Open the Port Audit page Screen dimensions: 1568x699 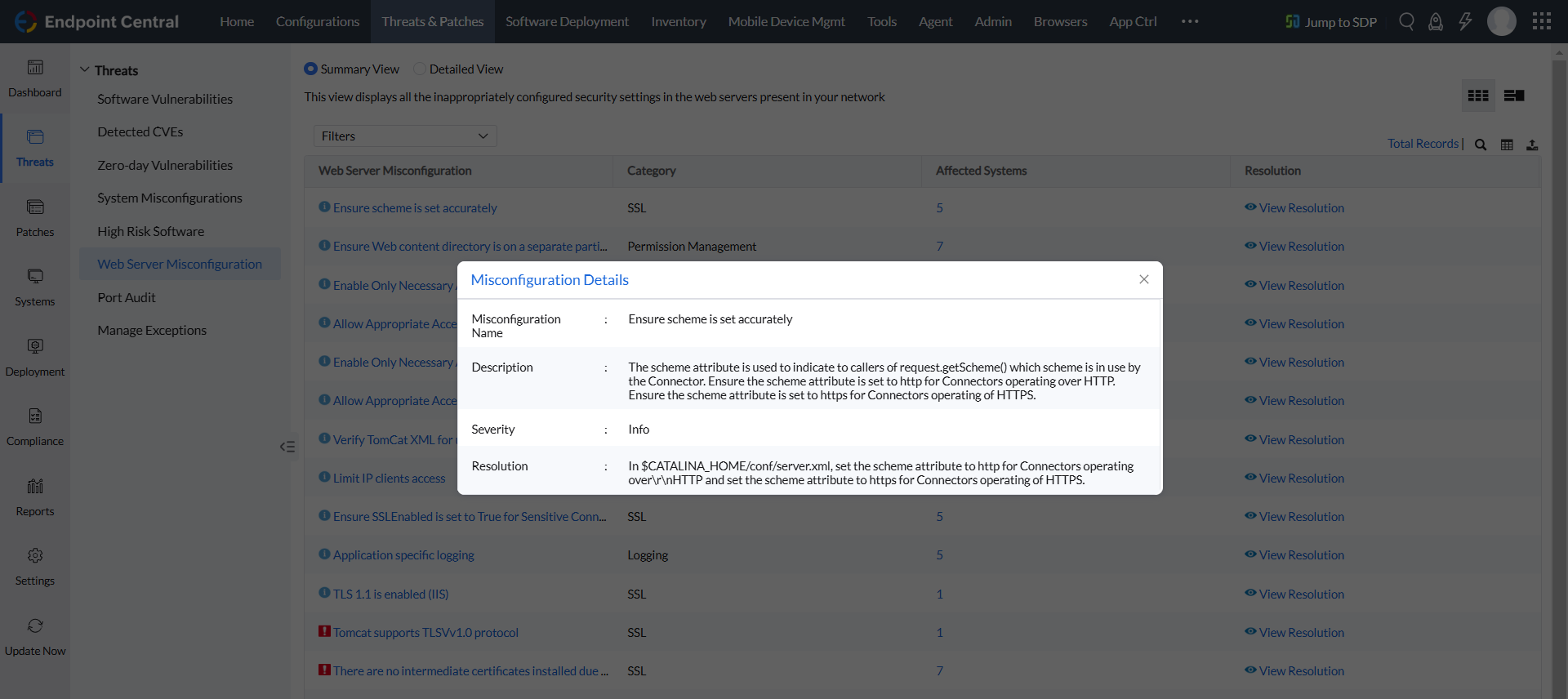coord(127,298)
